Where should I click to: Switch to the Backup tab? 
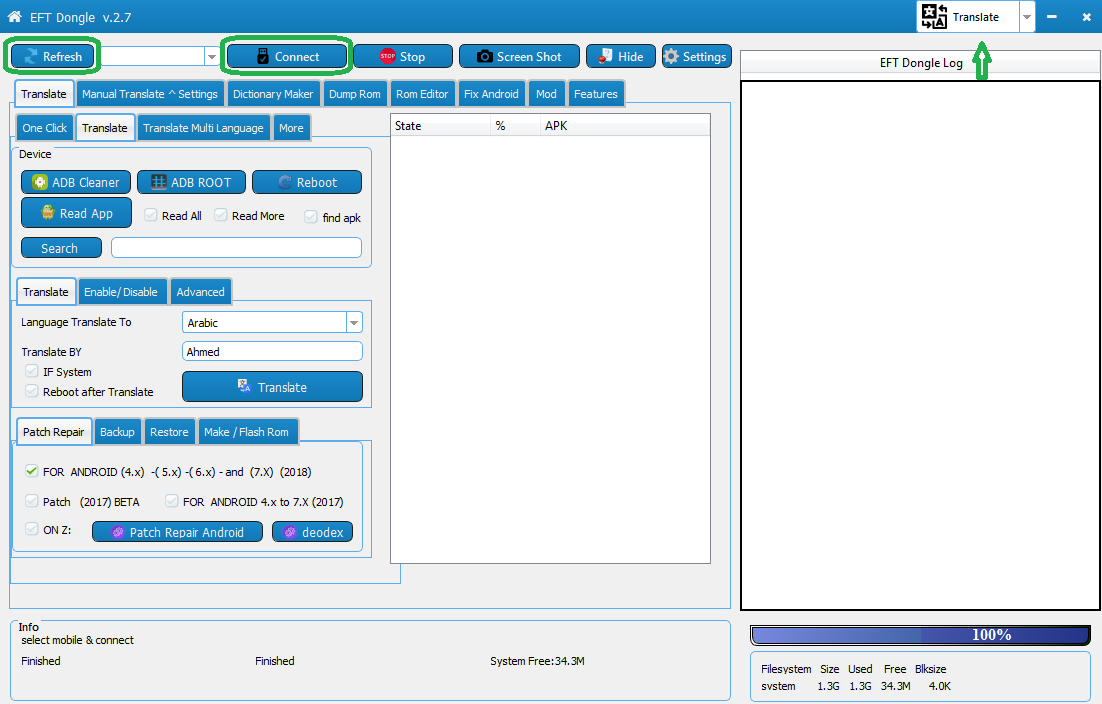[117, 431]
